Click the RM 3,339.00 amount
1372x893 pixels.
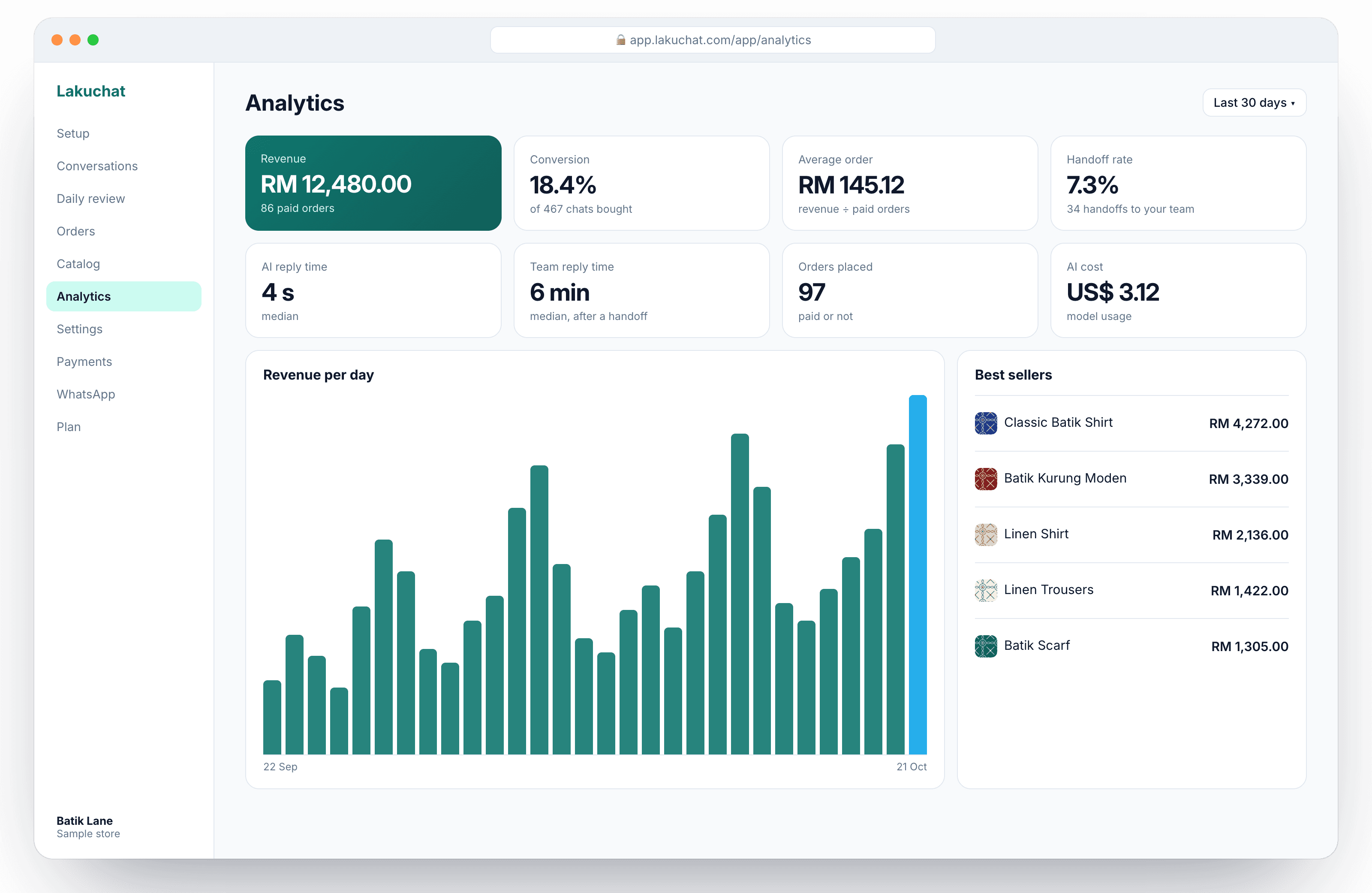click(1248, 480)
